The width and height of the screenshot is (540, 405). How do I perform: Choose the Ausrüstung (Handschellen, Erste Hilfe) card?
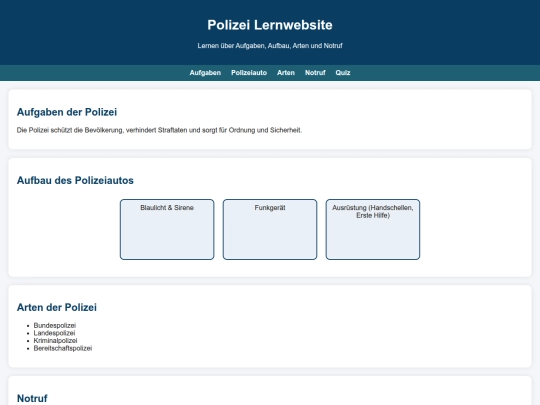click(373, 229)
